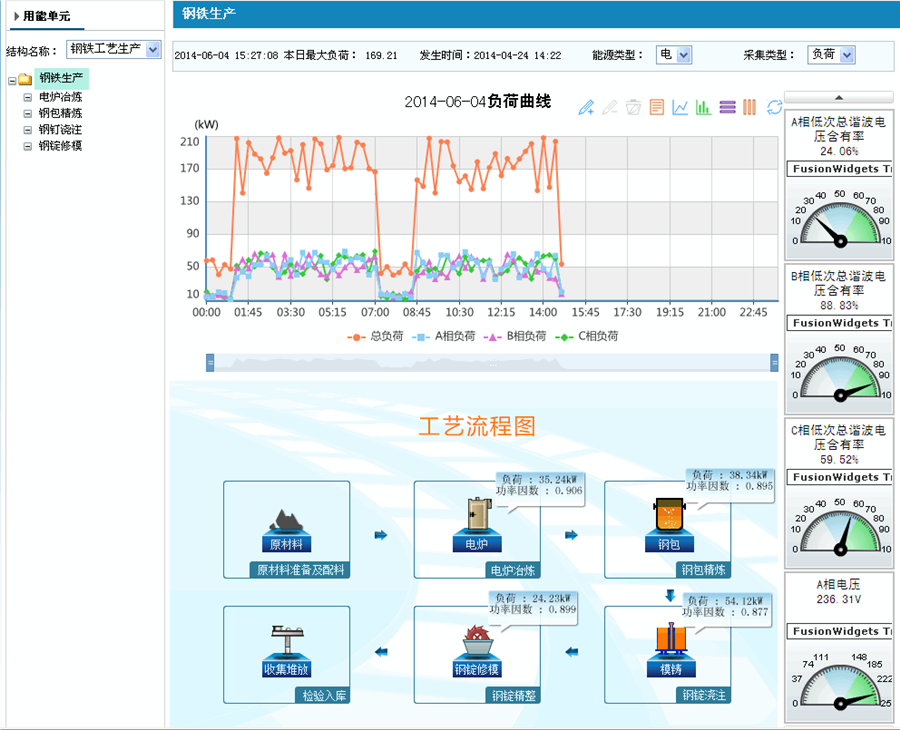Toggle 总负荷 series in legend

pyautogui.click(x=375, y=336)
